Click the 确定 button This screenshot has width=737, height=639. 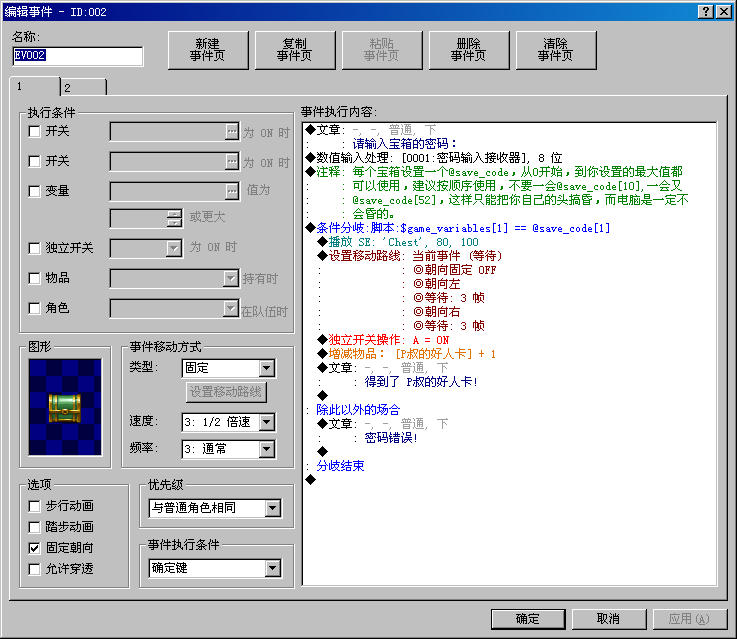(x=528, y=619)
